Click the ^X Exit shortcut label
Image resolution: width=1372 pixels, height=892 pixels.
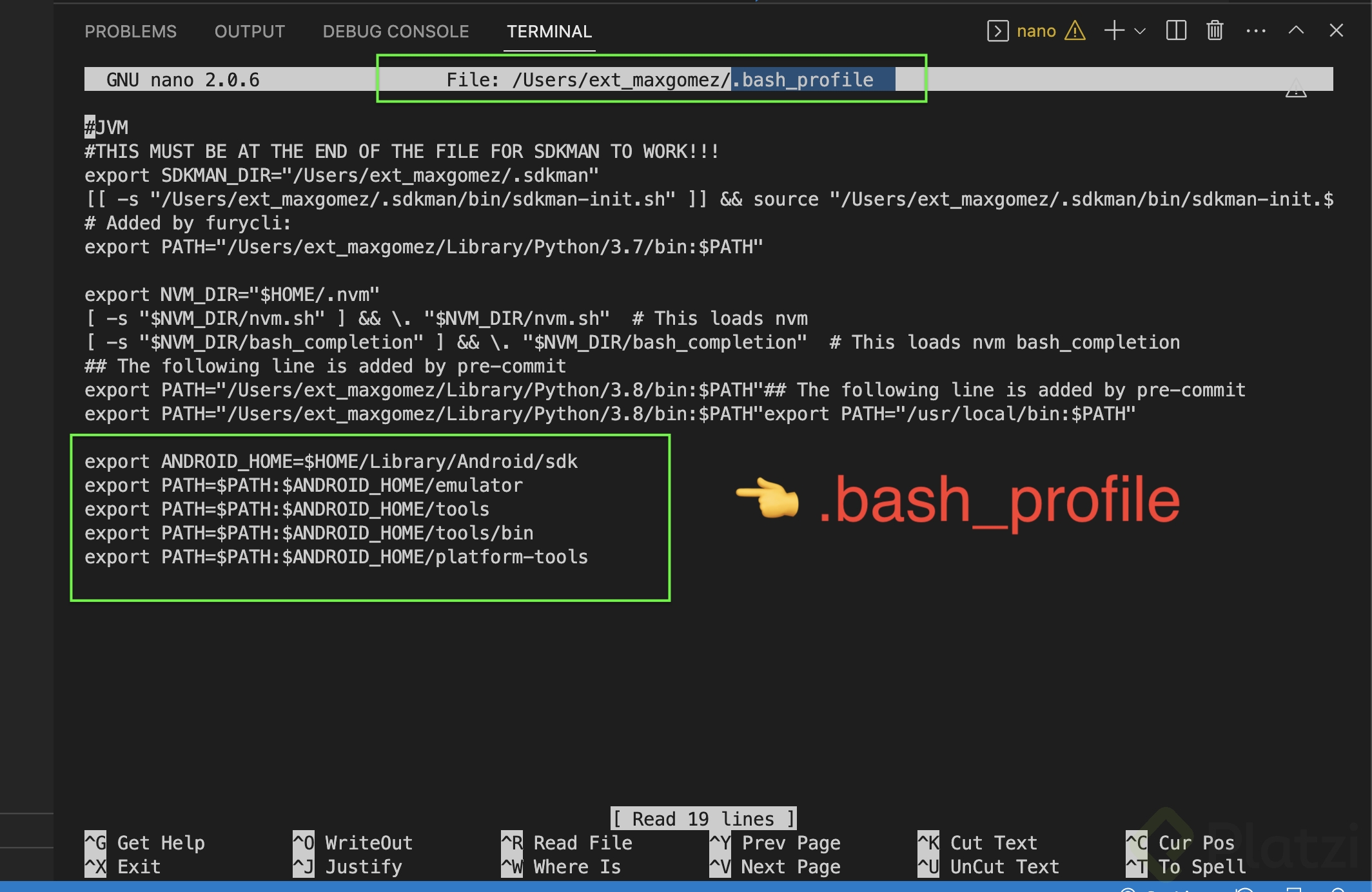(122, 867)
